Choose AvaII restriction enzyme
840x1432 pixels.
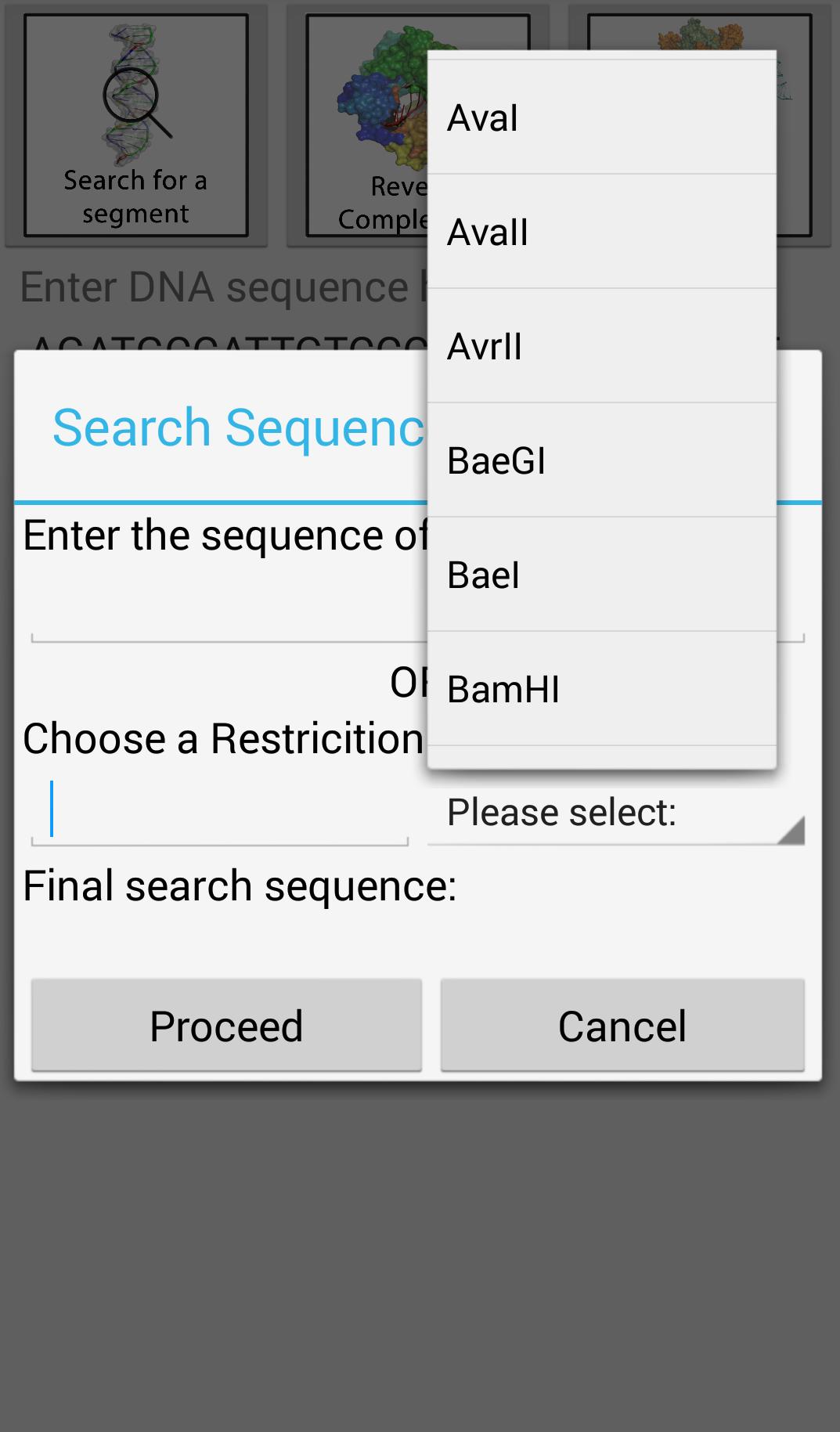pyautogui.click(x=602, y=232)
